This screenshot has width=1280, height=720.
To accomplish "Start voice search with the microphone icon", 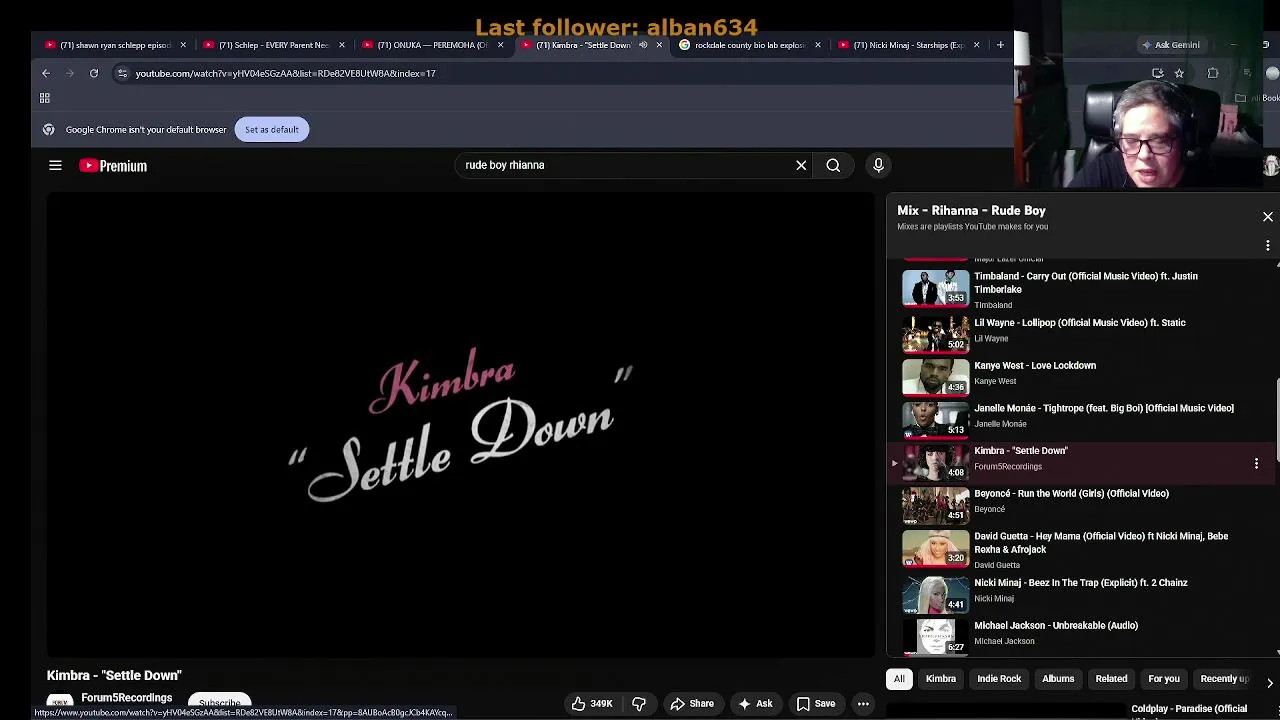I will [878, 165].
